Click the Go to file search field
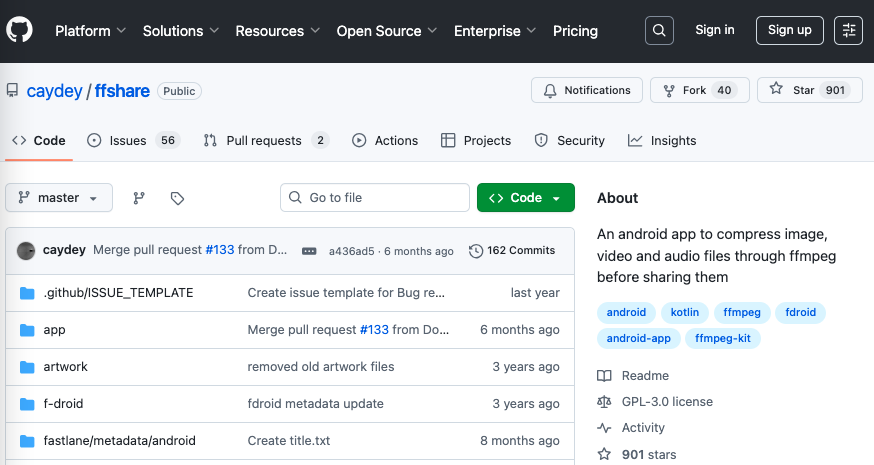The width and height of the screenshot is (874, 465). 375,198
